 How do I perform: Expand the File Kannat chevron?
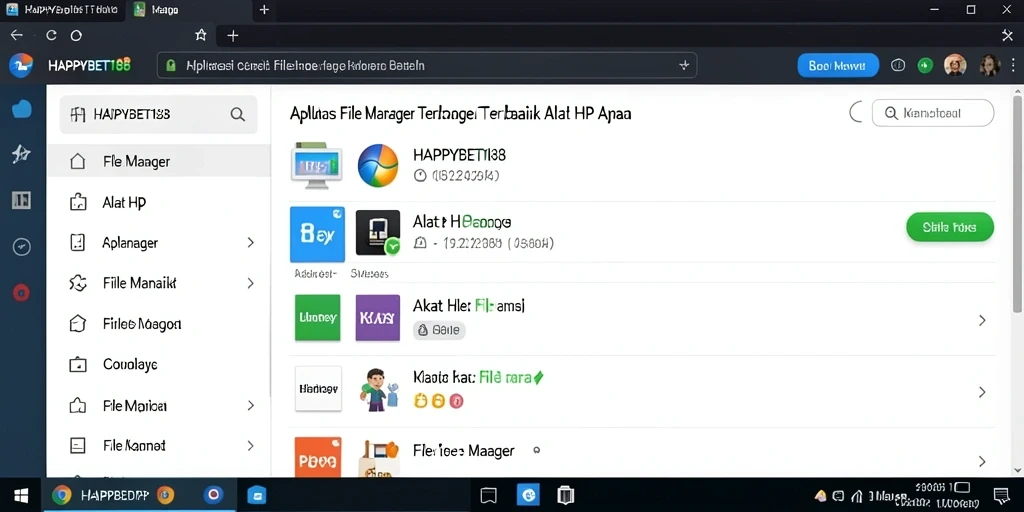250,446
